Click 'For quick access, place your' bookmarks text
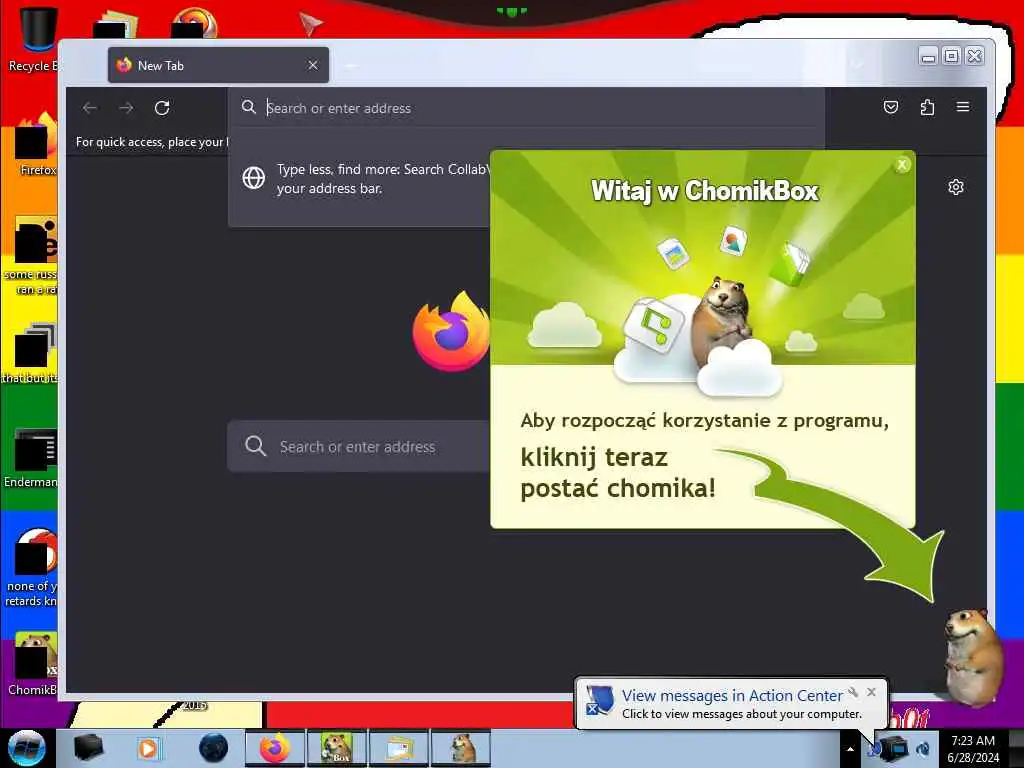The height and width of the screenshot is (768, 1024). click(152, 142)
